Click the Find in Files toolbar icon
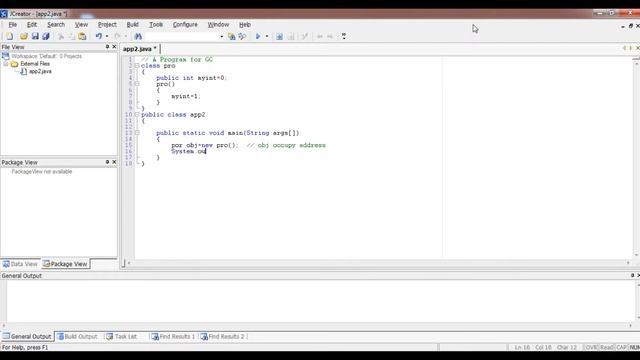 pos(231,36)
